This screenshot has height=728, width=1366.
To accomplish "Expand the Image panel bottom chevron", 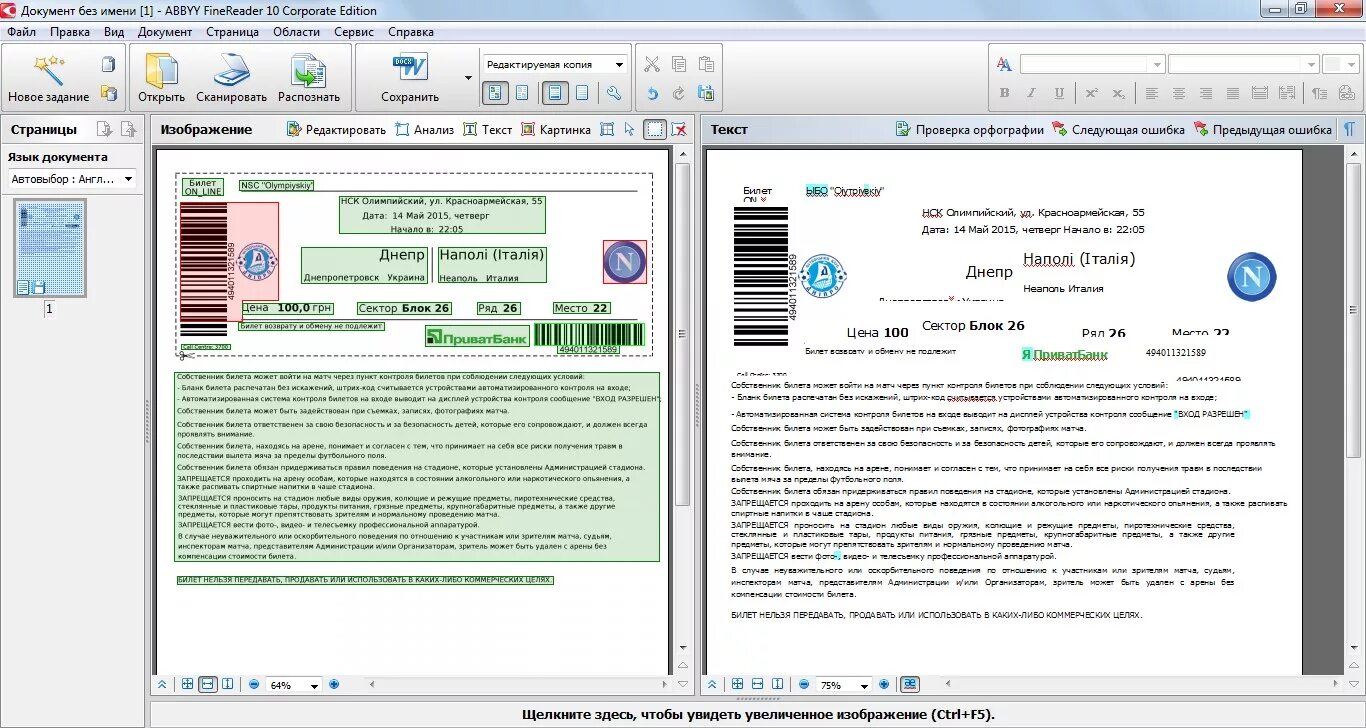I will [162, 684].
